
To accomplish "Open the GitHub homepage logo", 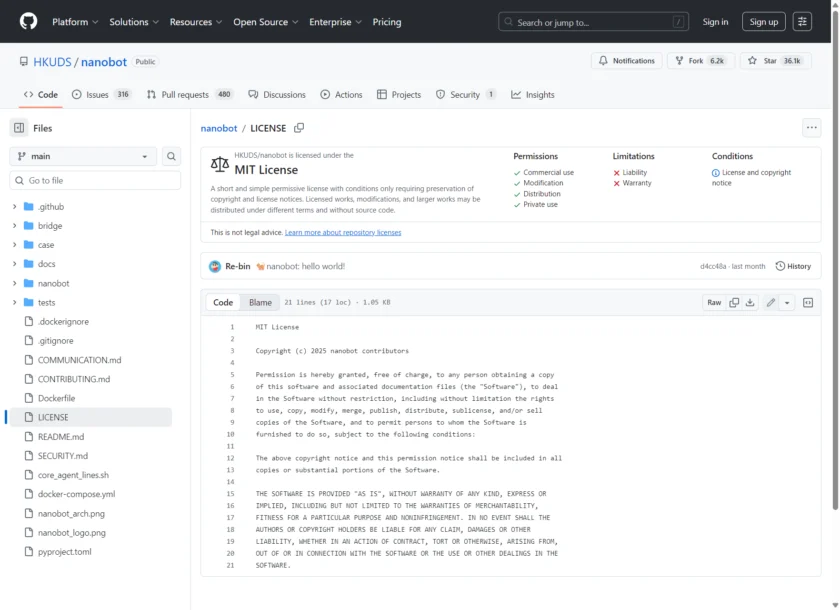I will [28, 21].
